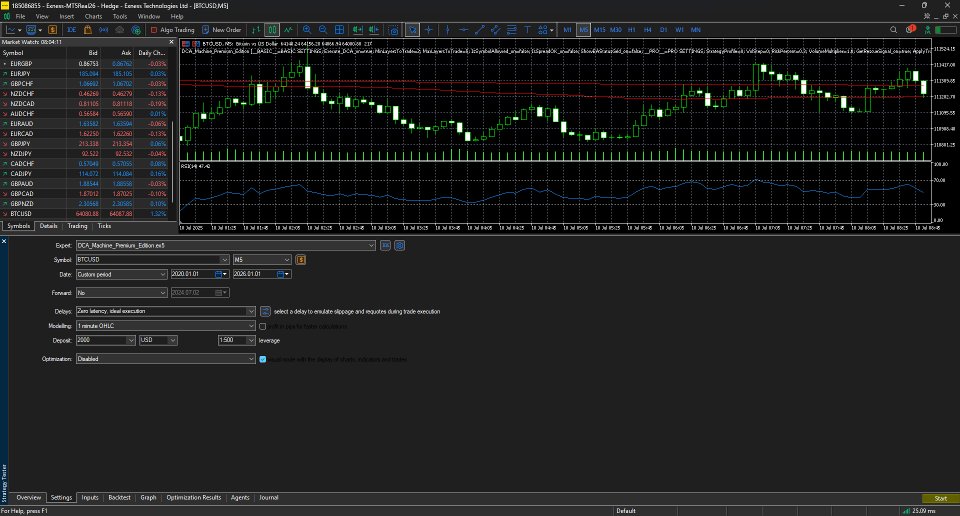Open the notifications icon with red badge
The width and height of the screenshot is (960, 516).
910,29
